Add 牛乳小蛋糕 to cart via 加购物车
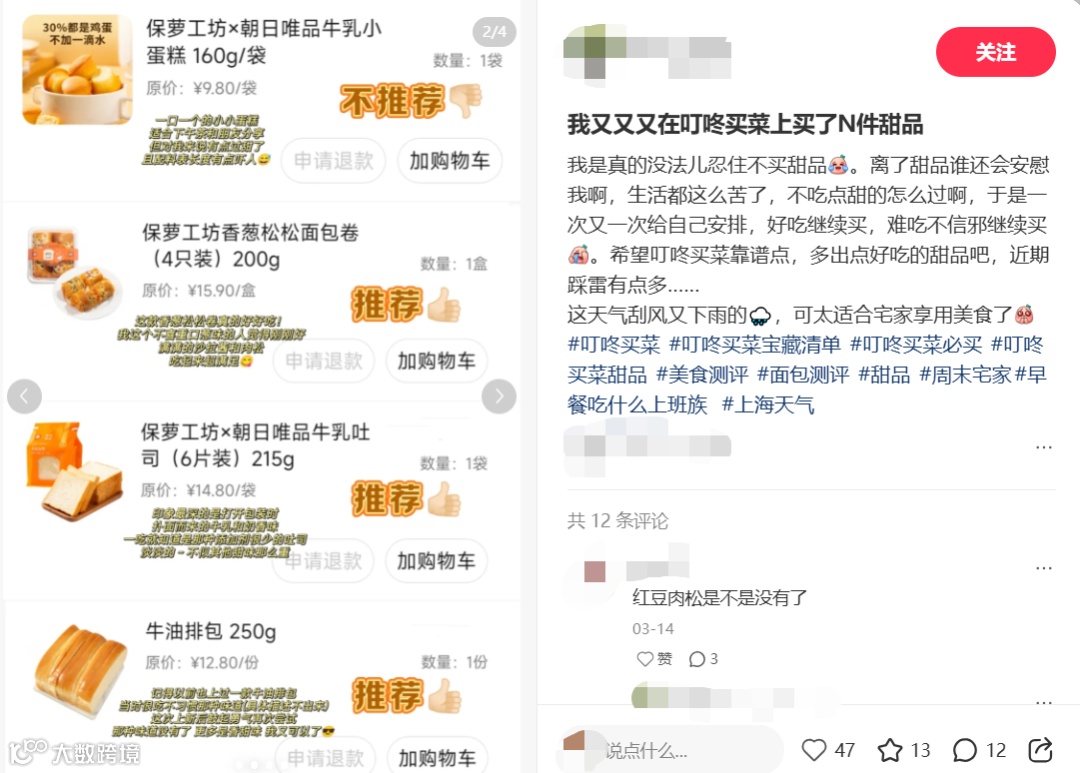This screenshot has width=1080, height=773. (x=450, y=161)
